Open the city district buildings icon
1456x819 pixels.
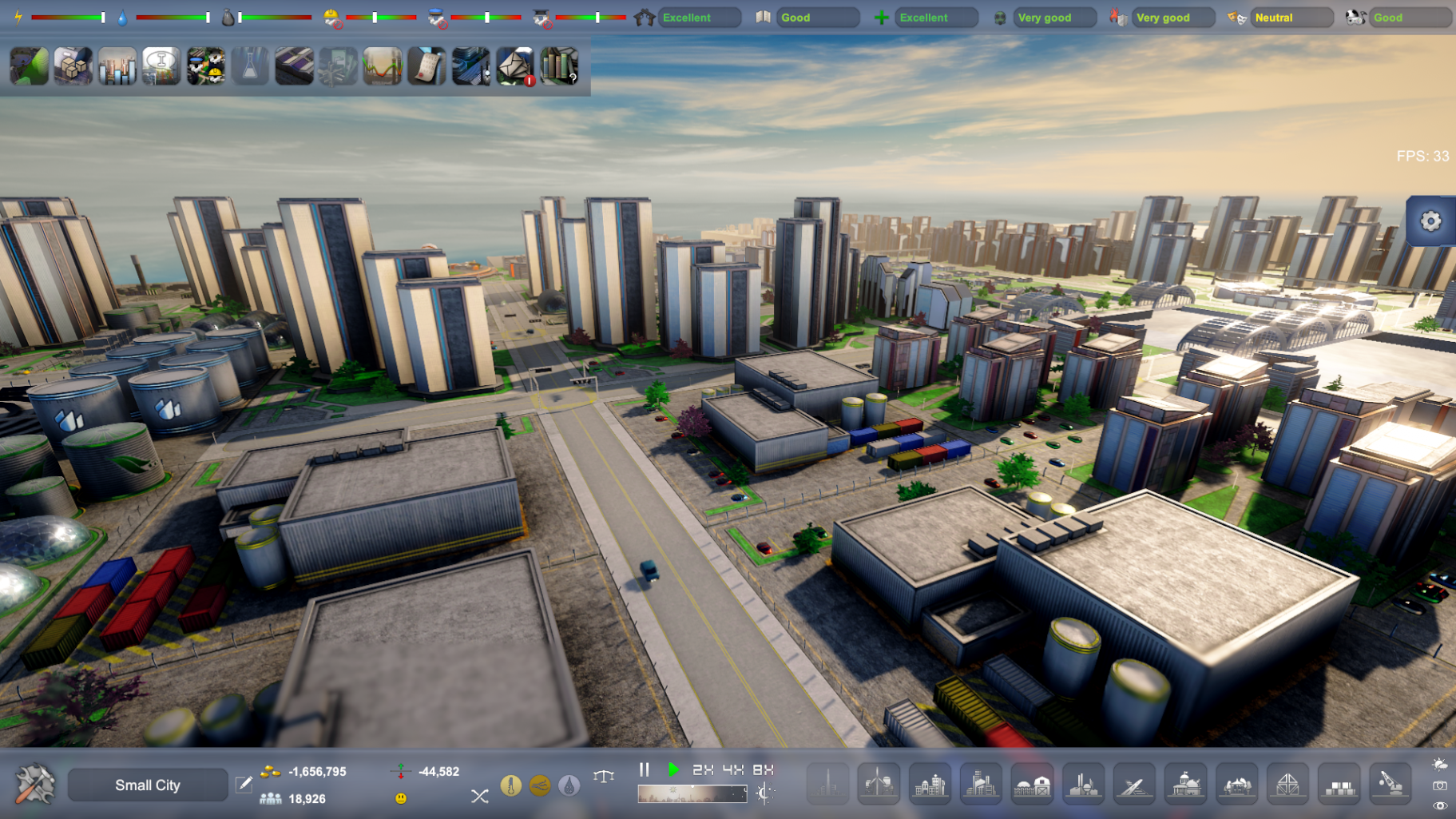(470, 66)
